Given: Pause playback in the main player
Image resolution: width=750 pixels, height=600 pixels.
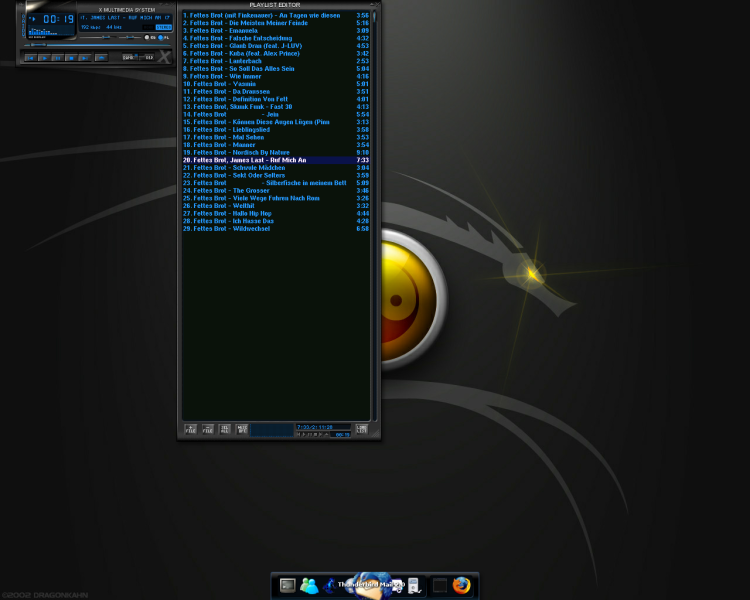Looking at the screenshot, I should click(x=58, y=58).
